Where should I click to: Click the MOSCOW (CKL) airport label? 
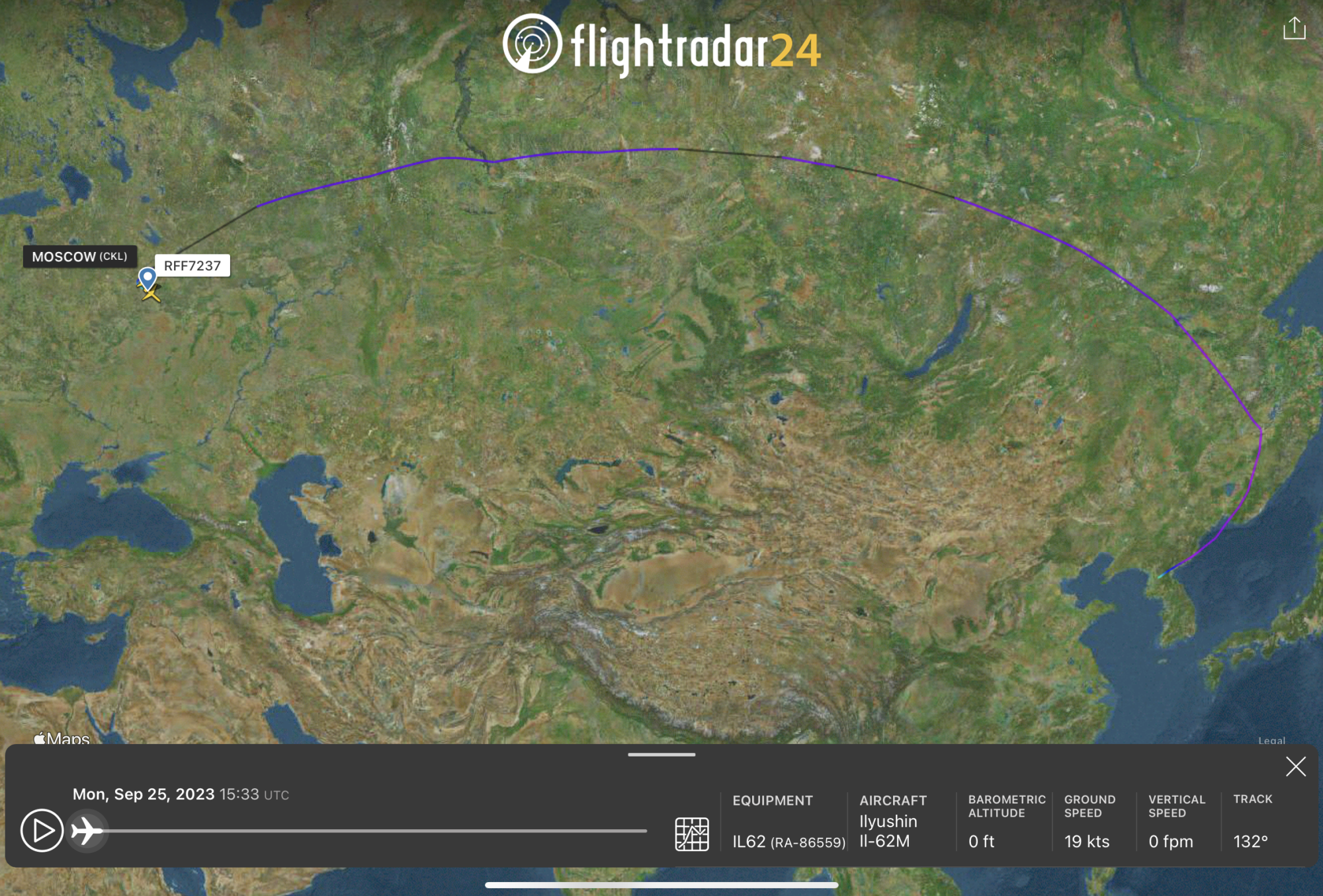tap(79, 257)
